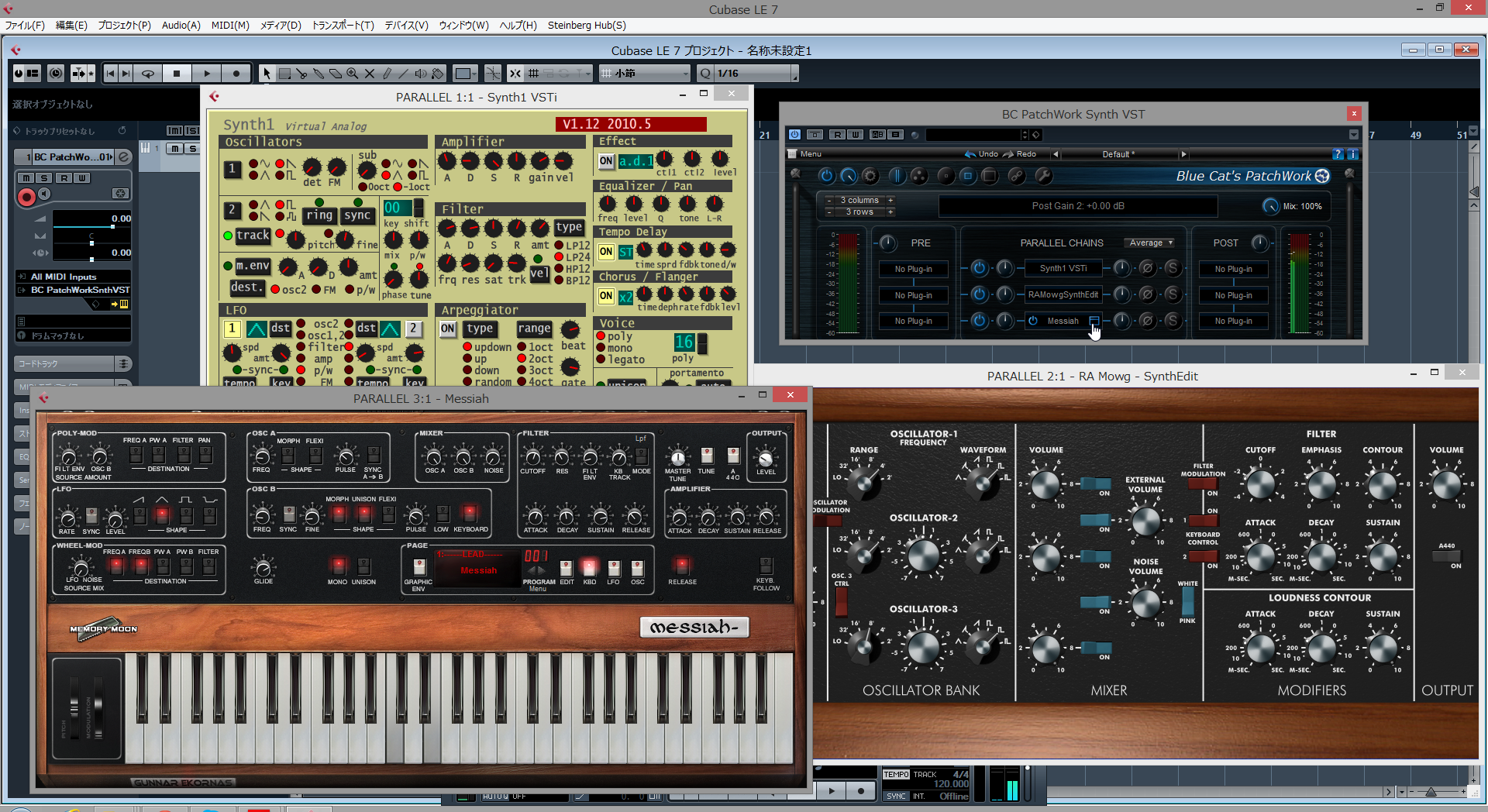This screenshot has width=1488, height=812.
Task: Open the Average mix mode dropdown
Action: [x=1150, y=243]
